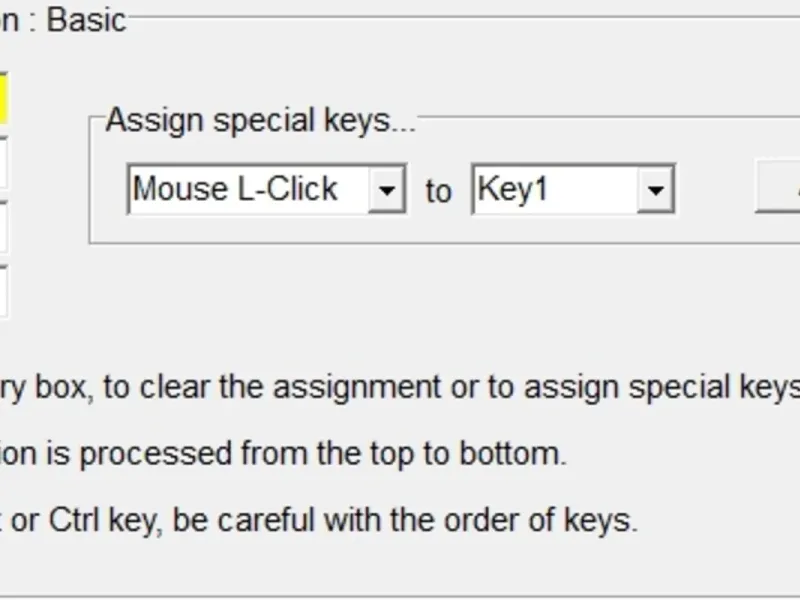Click the "Basic" heading text
Viewport: 800px width, 600px height.
pyautogui.click(x=86, y=21)
